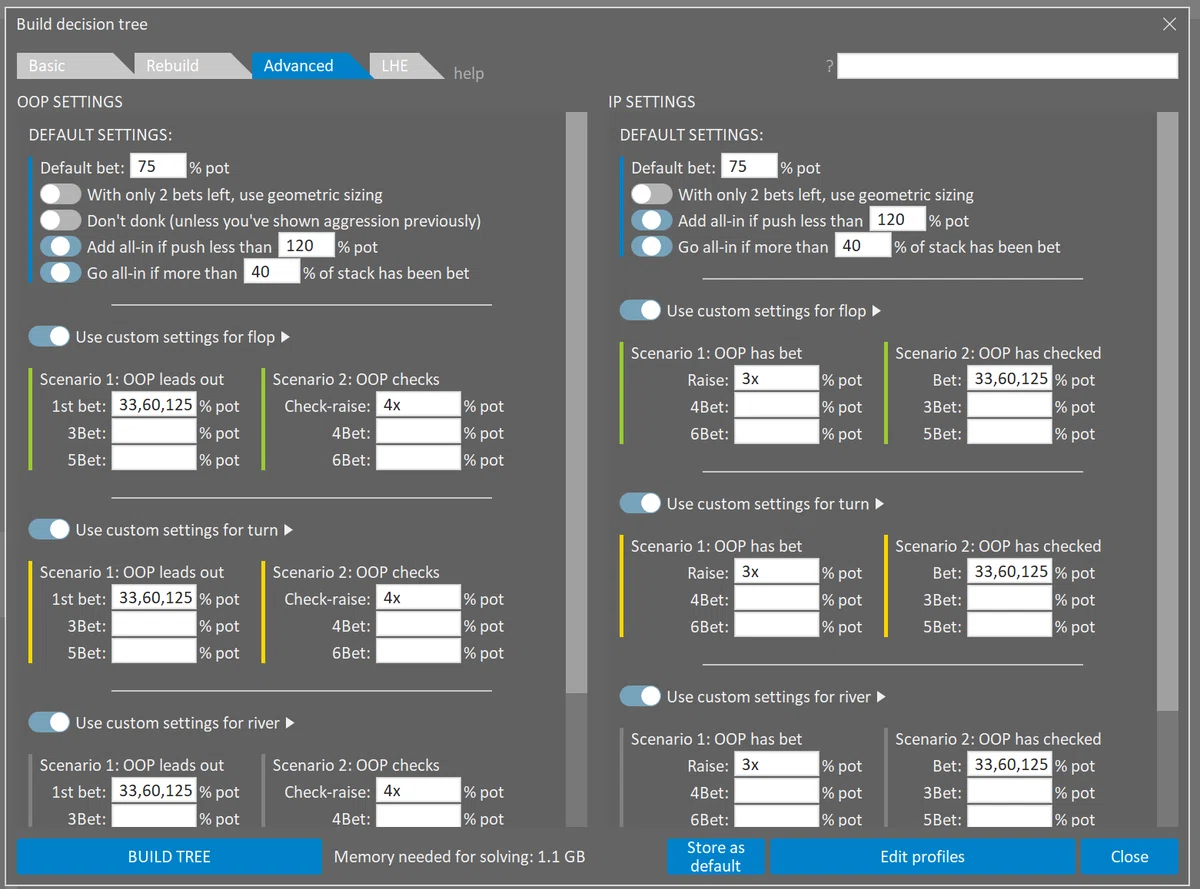
Task: Click the IP settings vertical scrollbar
Action: [x=1168, y=411]
